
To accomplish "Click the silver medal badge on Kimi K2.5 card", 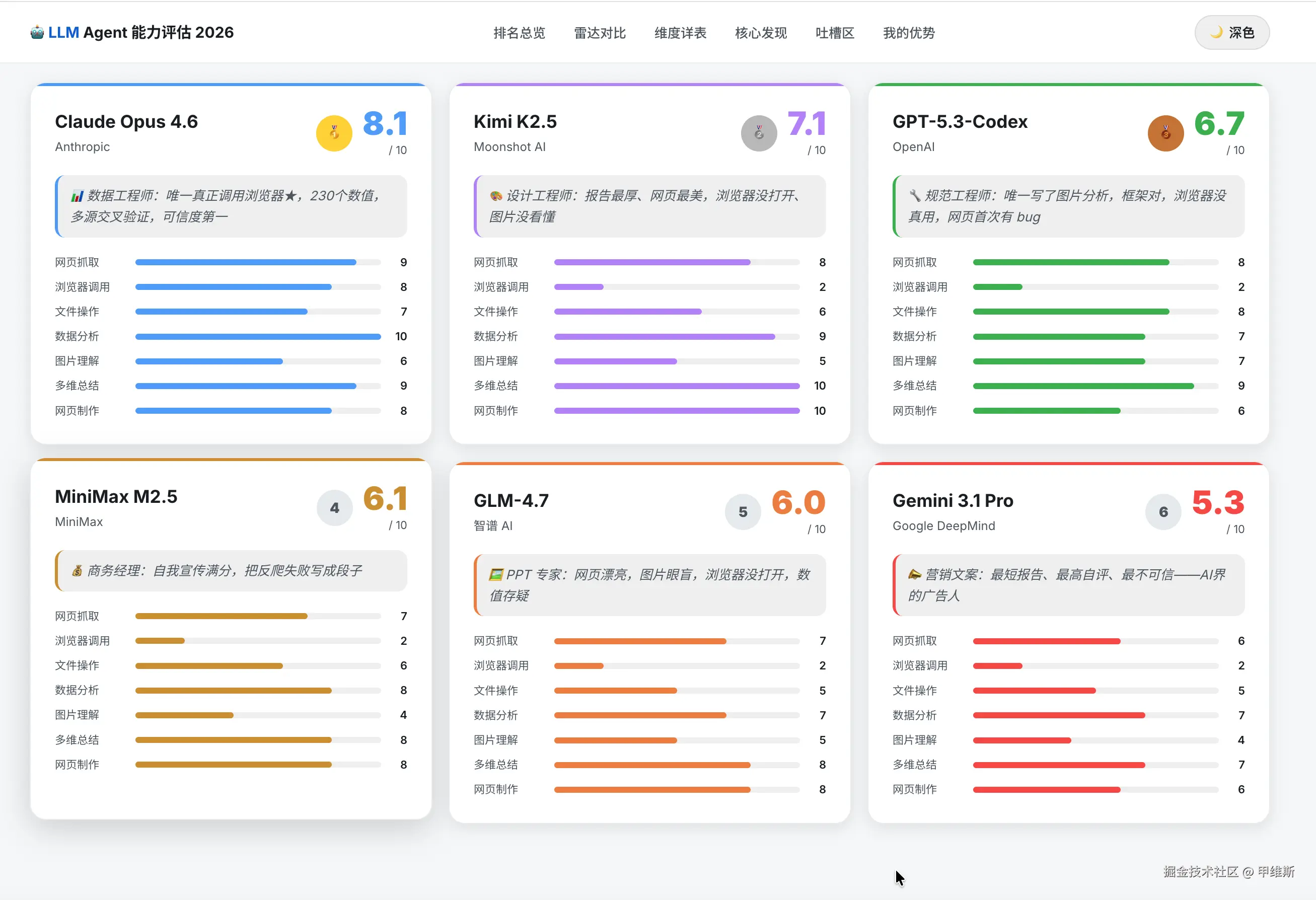I will click(x=759, y=133).
